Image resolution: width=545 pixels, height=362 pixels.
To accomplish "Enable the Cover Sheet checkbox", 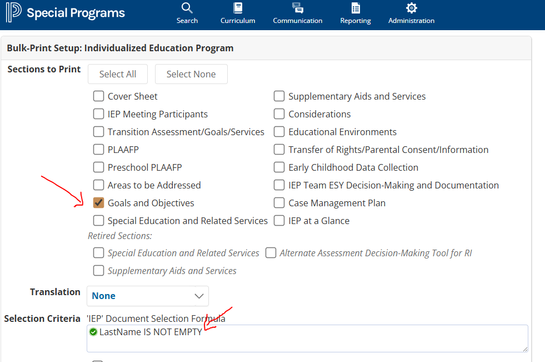I will 98,96.
